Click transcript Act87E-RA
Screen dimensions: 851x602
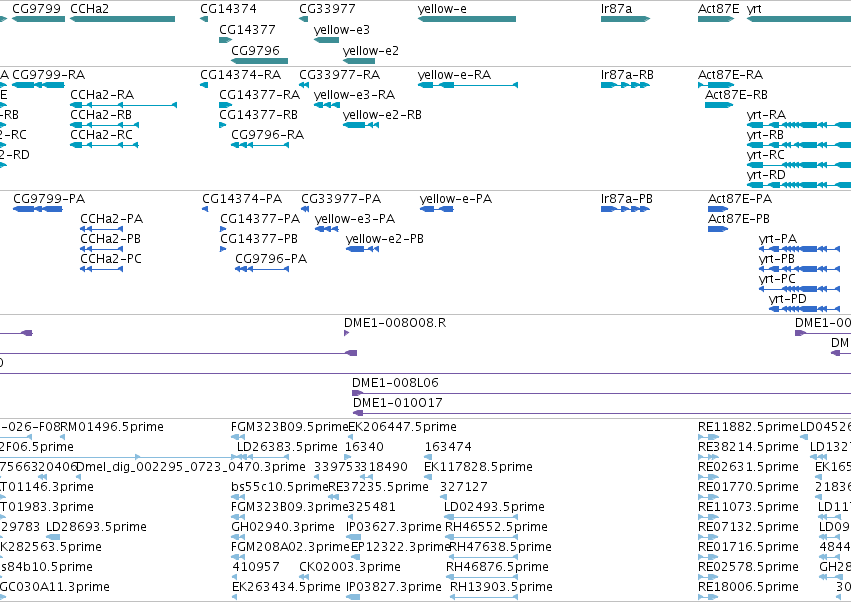pos(716,85)
